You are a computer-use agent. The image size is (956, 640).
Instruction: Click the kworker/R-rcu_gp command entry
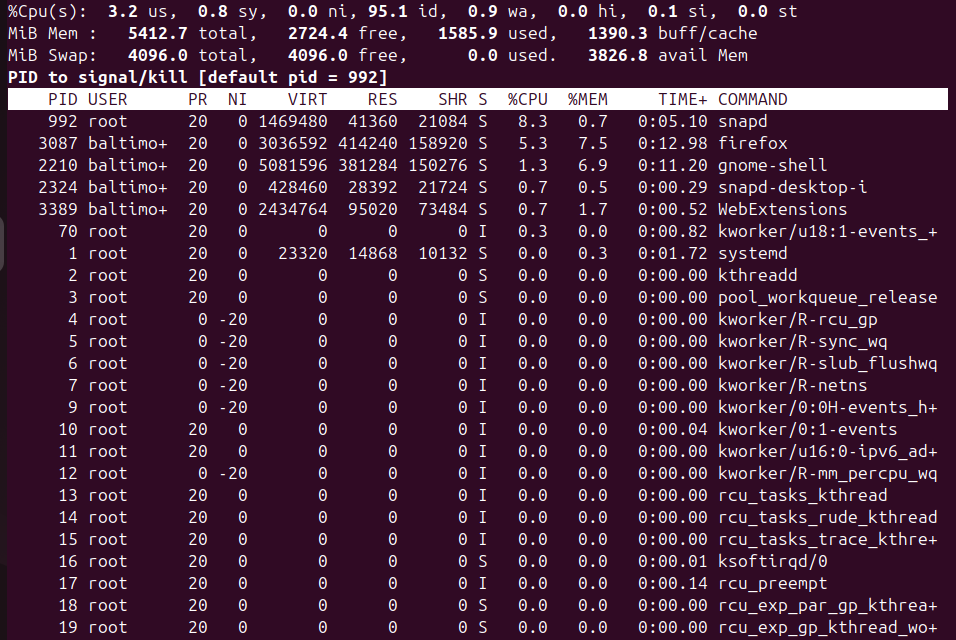(797, 319)
